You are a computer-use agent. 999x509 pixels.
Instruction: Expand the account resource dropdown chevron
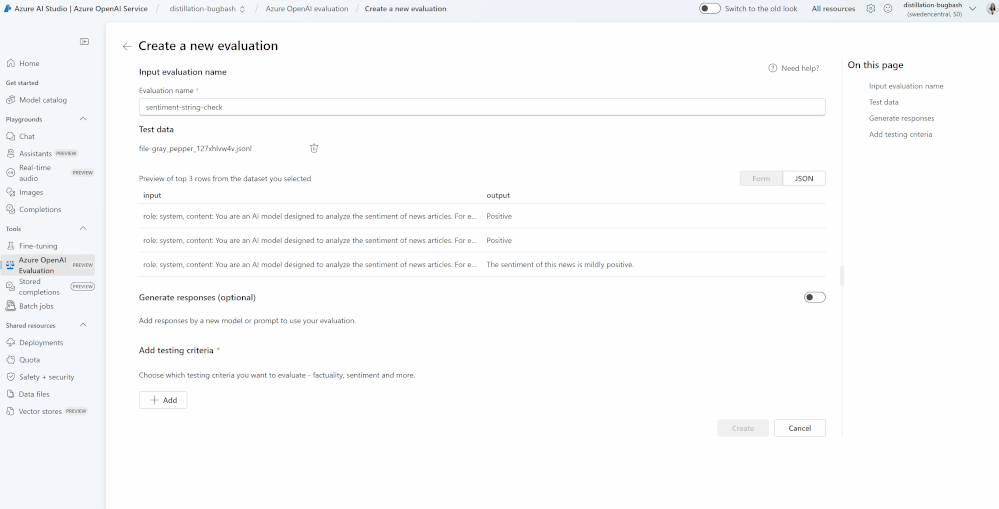[x=973, y=9]
